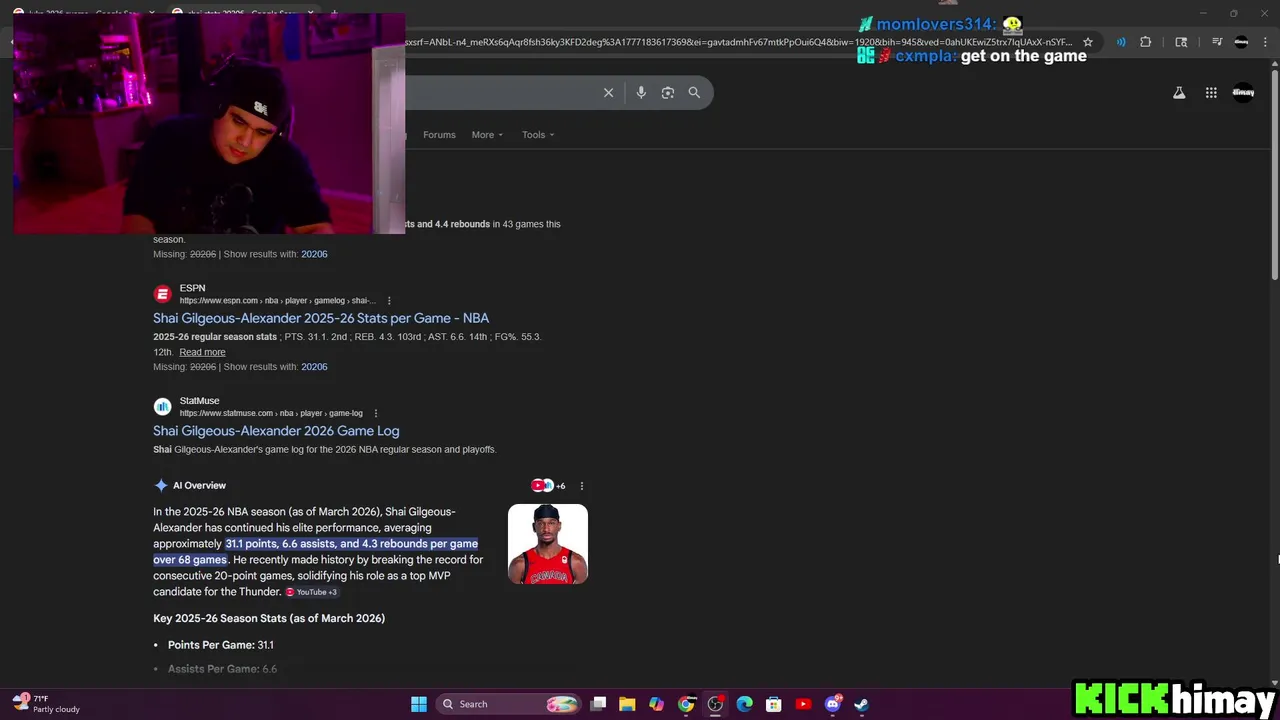Click the AI Overview sparkle icon
The height and width of the screenshot is (720, 1280).
pos(161,486)
